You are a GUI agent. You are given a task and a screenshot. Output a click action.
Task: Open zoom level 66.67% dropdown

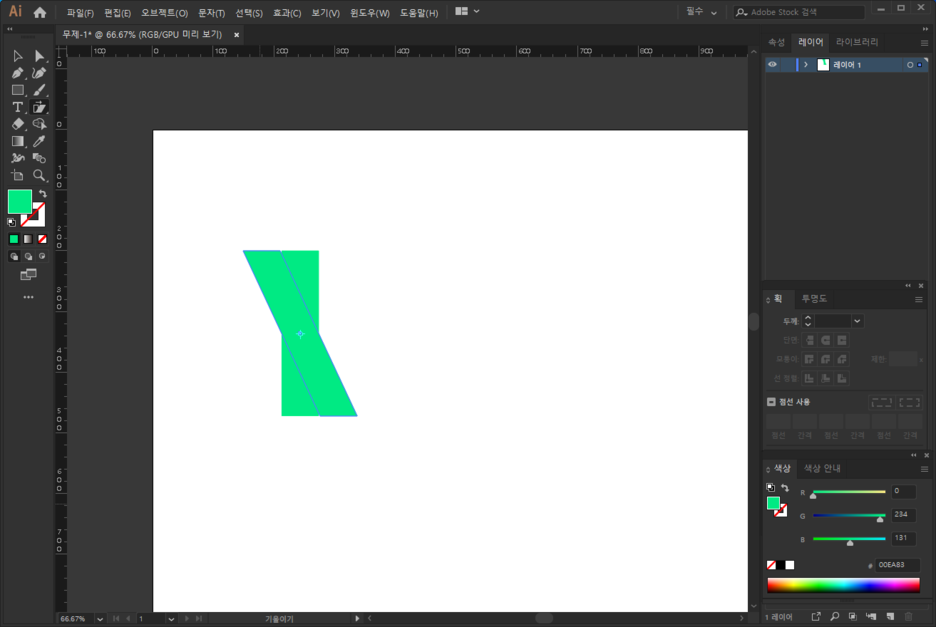(x=100, y=619)
